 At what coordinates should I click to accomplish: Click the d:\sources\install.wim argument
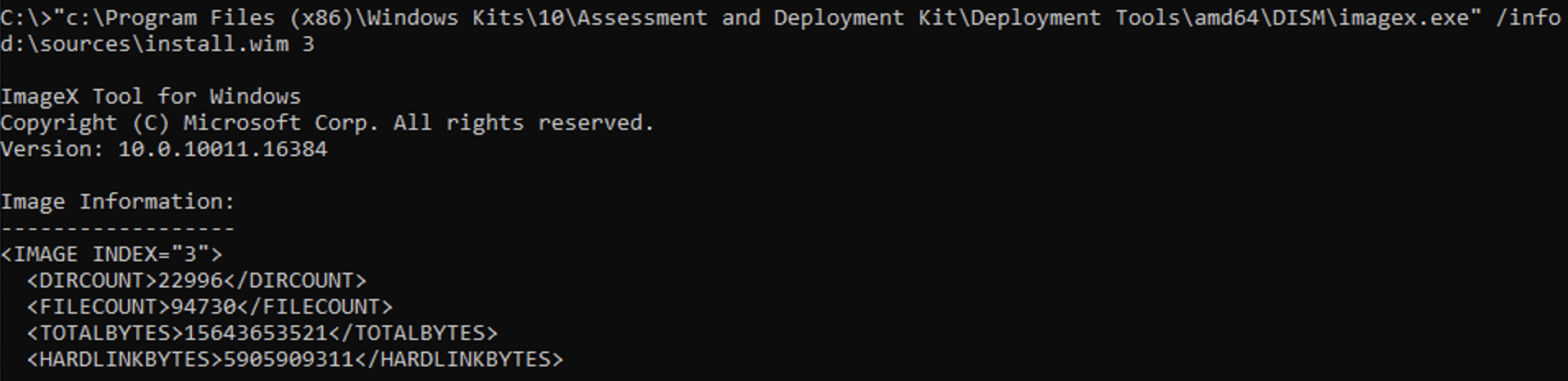(x=144, y=44)
